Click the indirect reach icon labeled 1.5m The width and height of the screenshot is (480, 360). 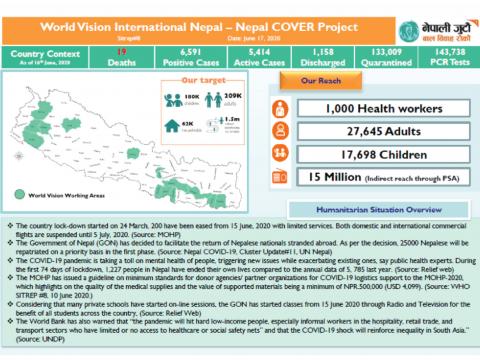tap(215, 125)
